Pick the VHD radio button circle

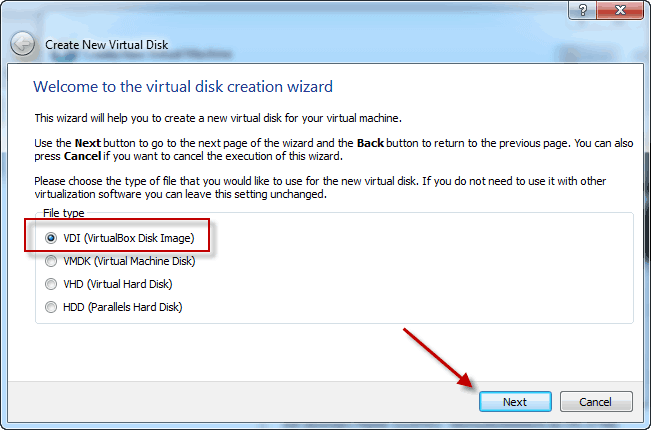pos(51,284)
